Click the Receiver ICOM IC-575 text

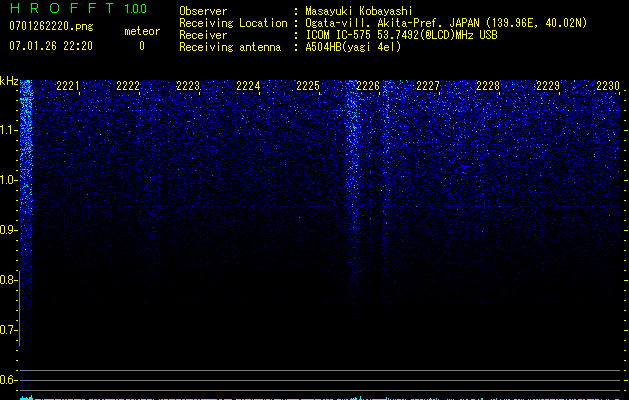[x=401, y=35]
